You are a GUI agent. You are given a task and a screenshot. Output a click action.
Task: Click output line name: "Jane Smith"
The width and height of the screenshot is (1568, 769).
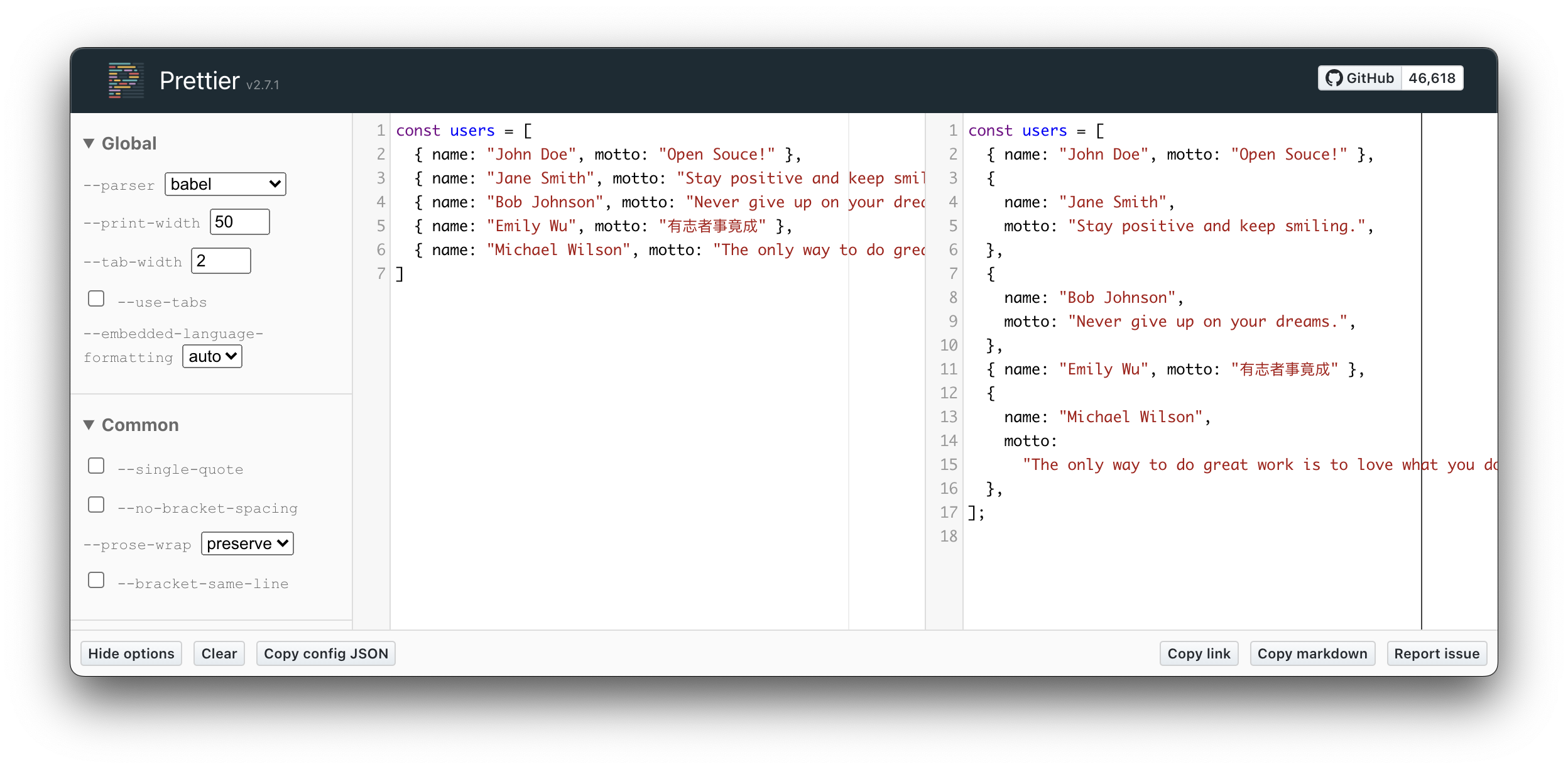coord(1089,202)
